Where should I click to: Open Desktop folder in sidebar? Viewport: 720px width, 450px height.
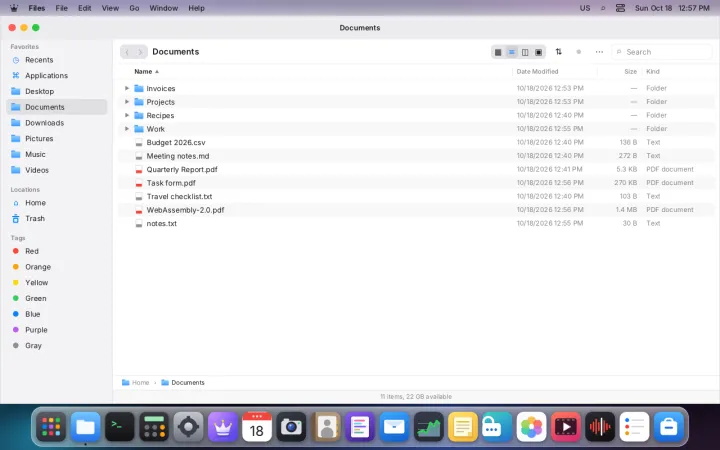pyautogui.click(x=56, y=91)
